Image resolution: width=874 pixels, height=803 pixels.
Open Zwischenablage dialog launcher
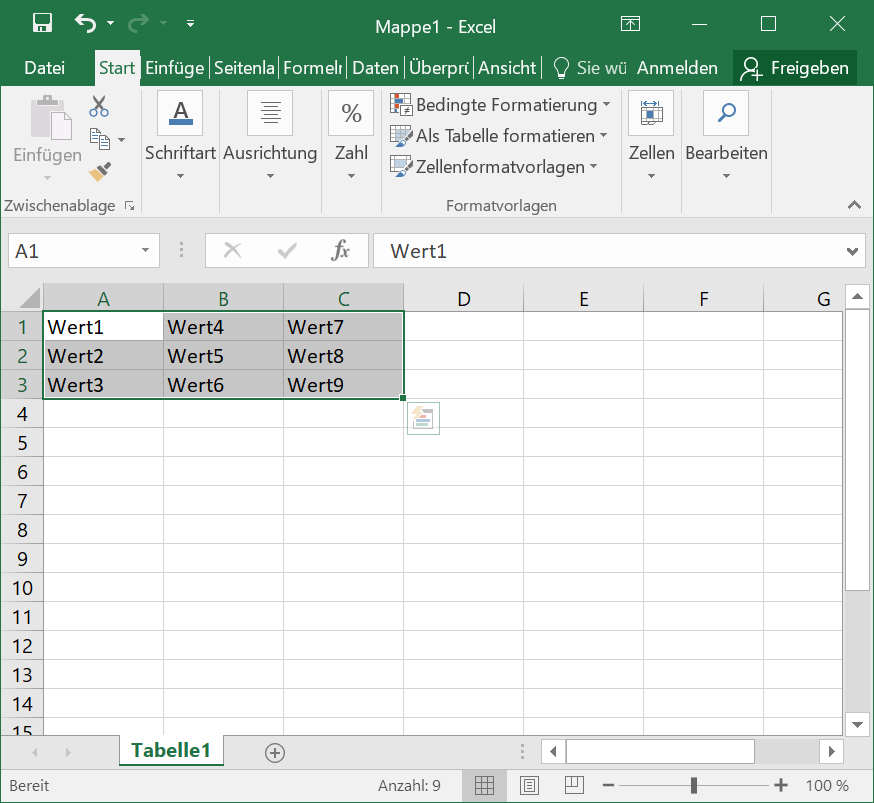[130, 206]
